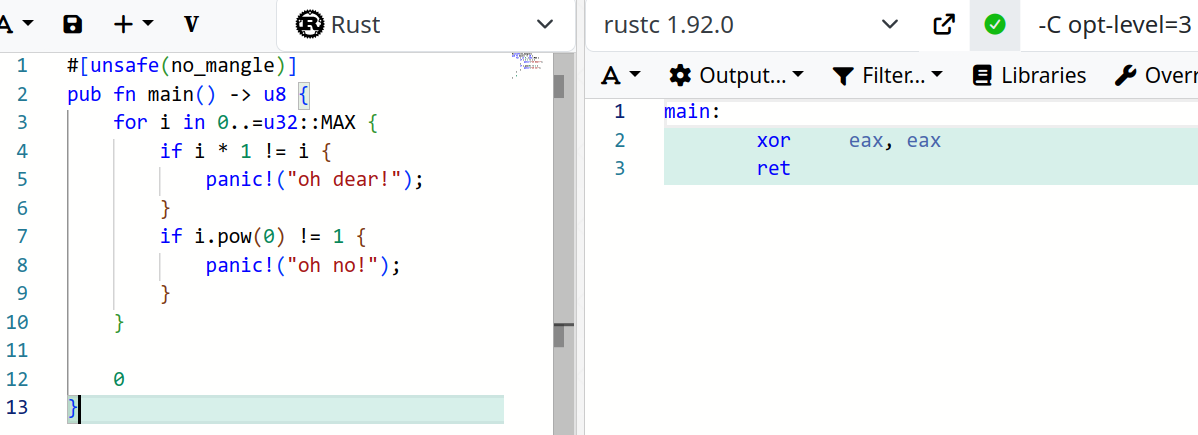Open the assembly pane font size menu
This screenshot has height=435, width=1198.
[620, 75]
